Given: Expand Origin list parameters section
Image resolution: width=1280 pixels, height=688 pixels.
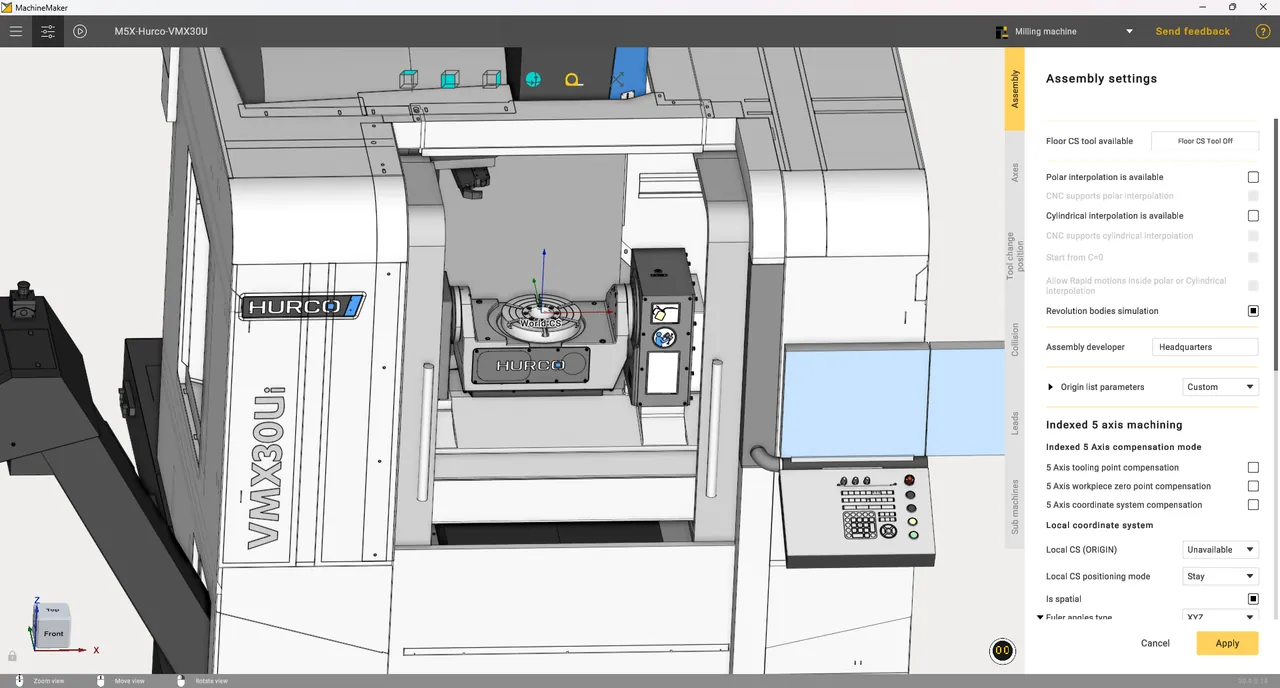Looking at the screenshot, I should pyautogui.click(x=1051, y=387).
